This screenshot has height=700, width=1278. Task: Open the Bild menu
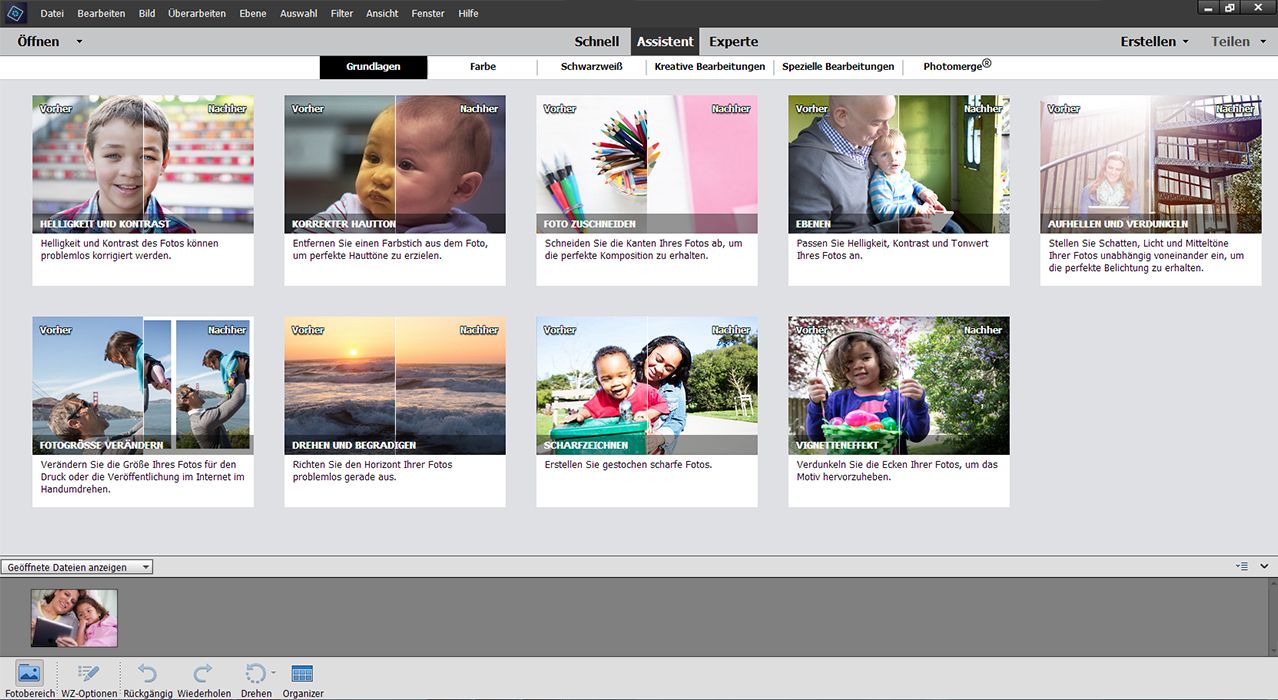click(x=146, y=13)
